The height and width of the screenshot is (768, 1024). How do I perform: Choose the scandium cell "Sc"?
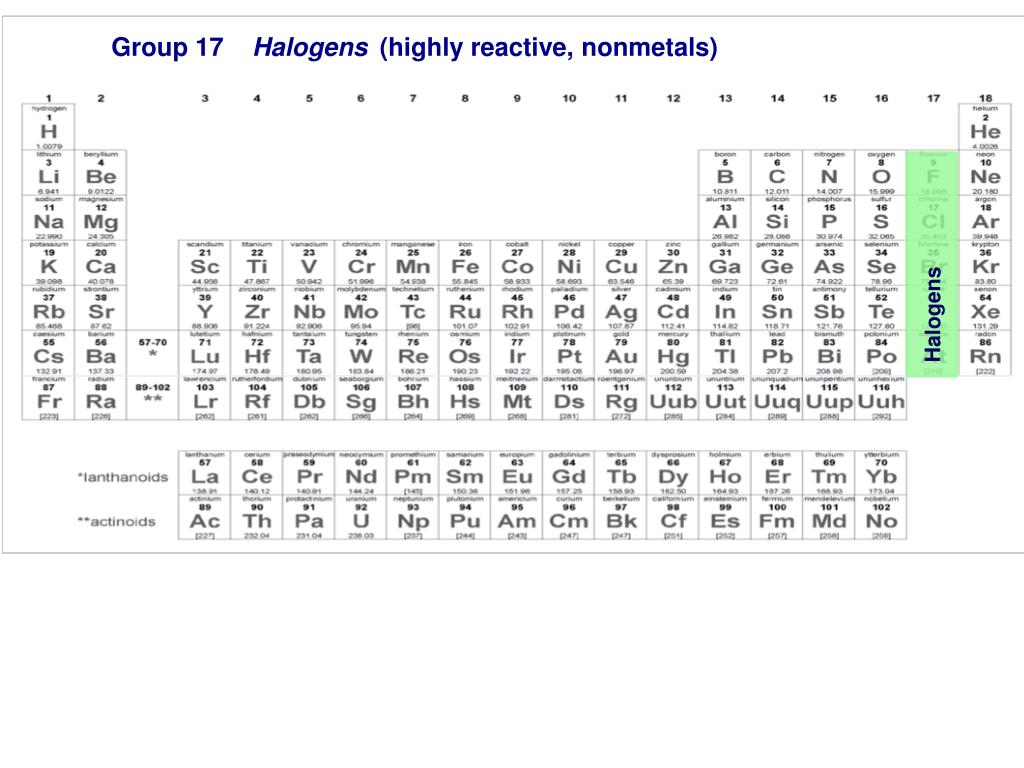(205, 263)
